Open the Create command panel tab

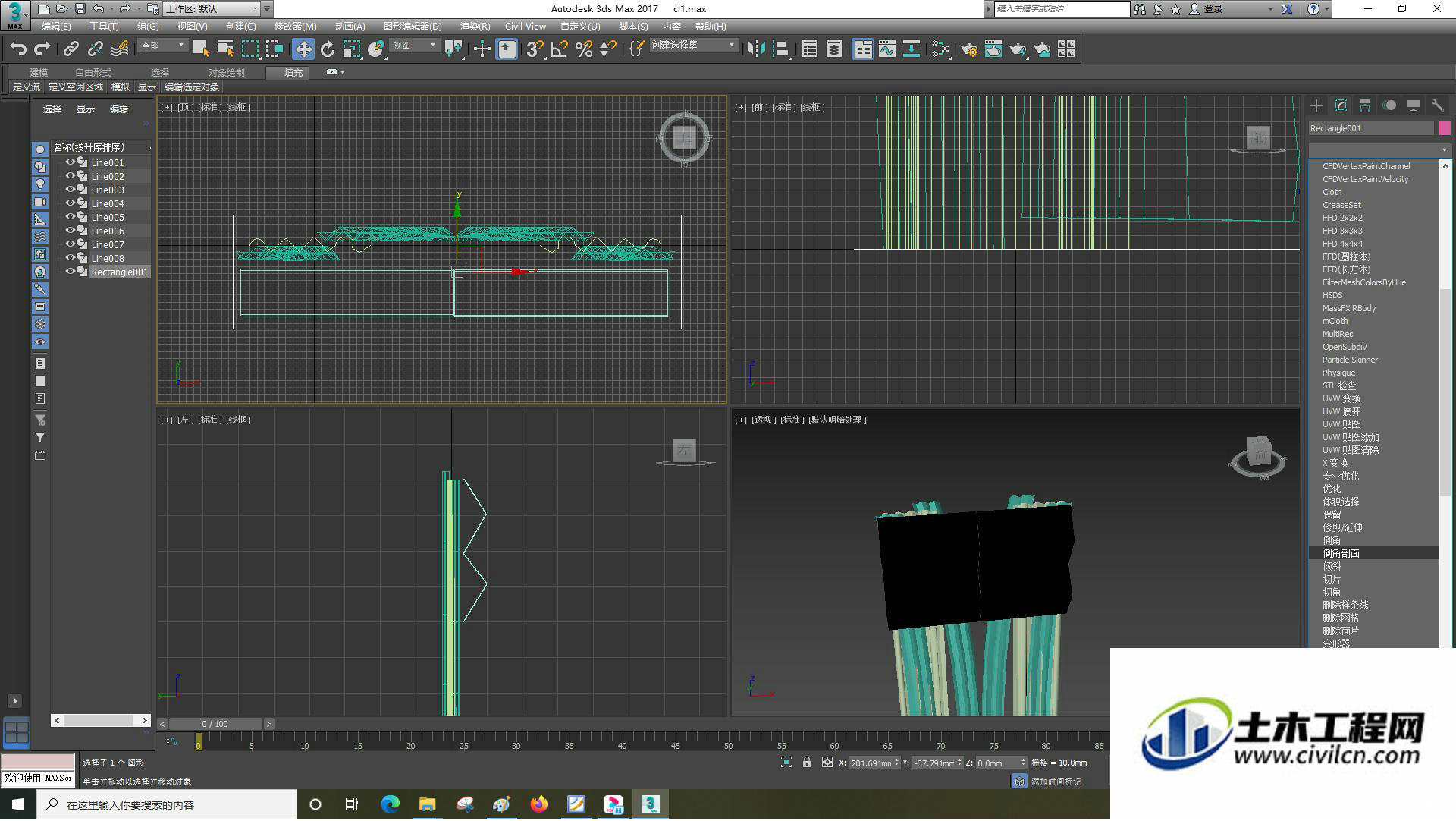1316,105
